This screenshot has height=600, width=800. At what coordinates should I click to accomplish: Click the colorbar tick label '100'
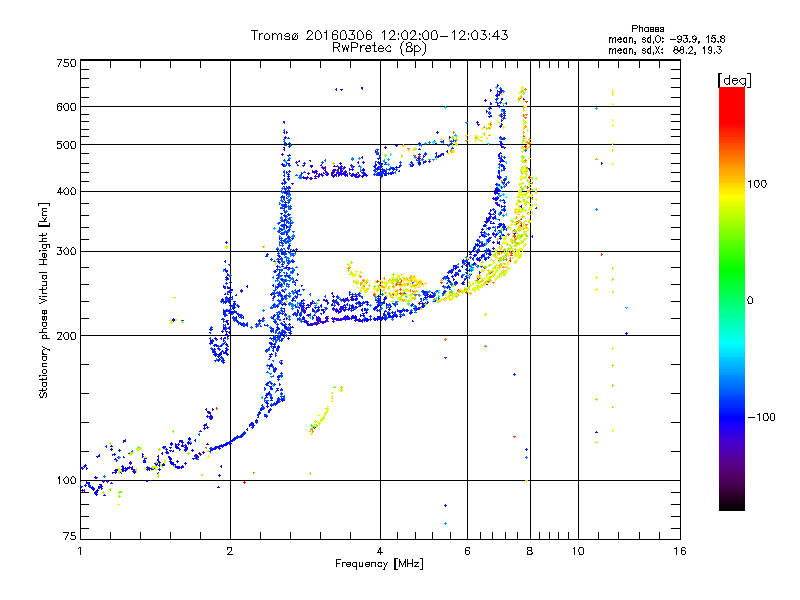pyautogui.click(x=757, y=184)
